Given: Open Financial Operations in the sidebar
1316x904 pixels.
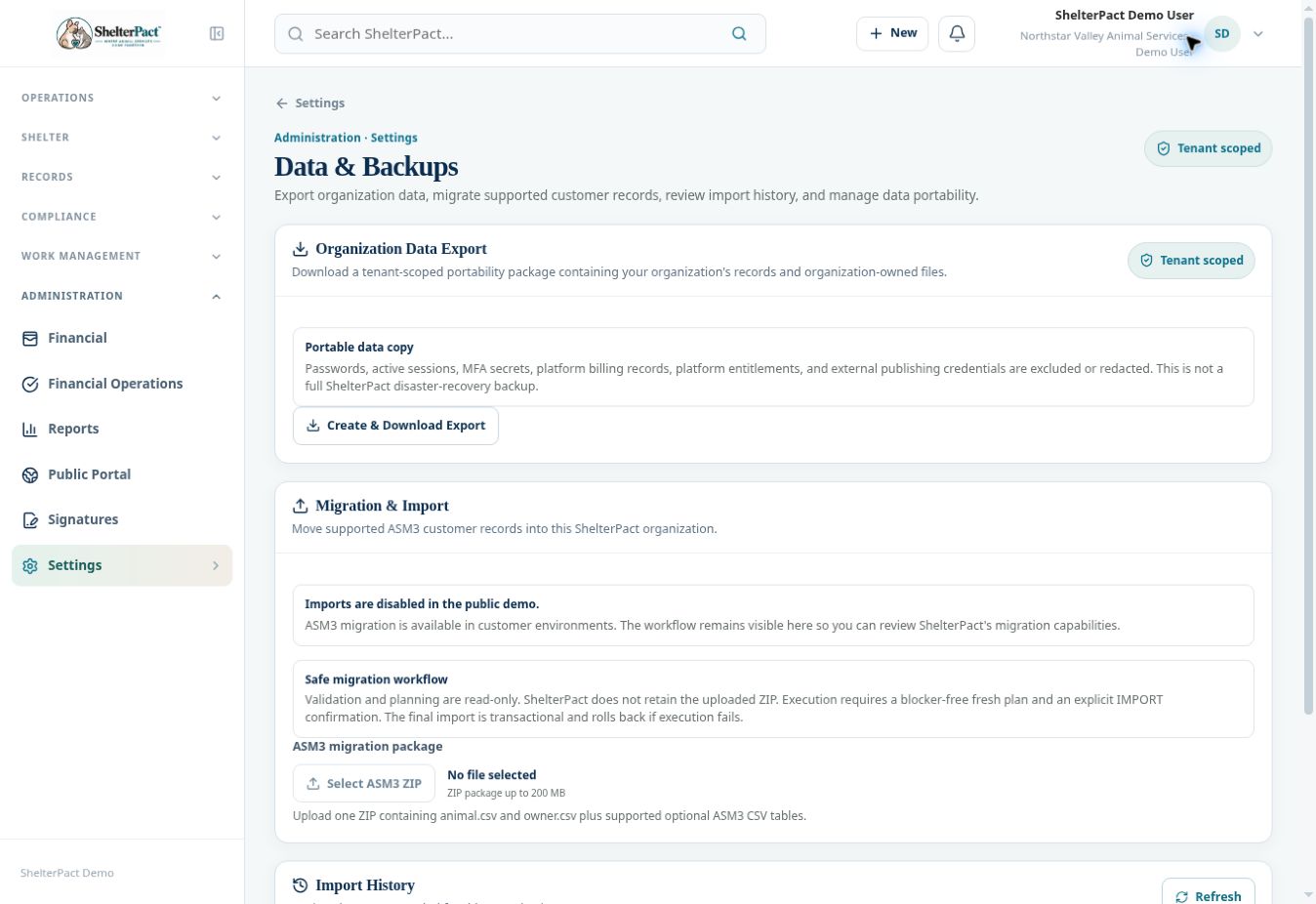Looking at the screenshot, I should point(122,384).
